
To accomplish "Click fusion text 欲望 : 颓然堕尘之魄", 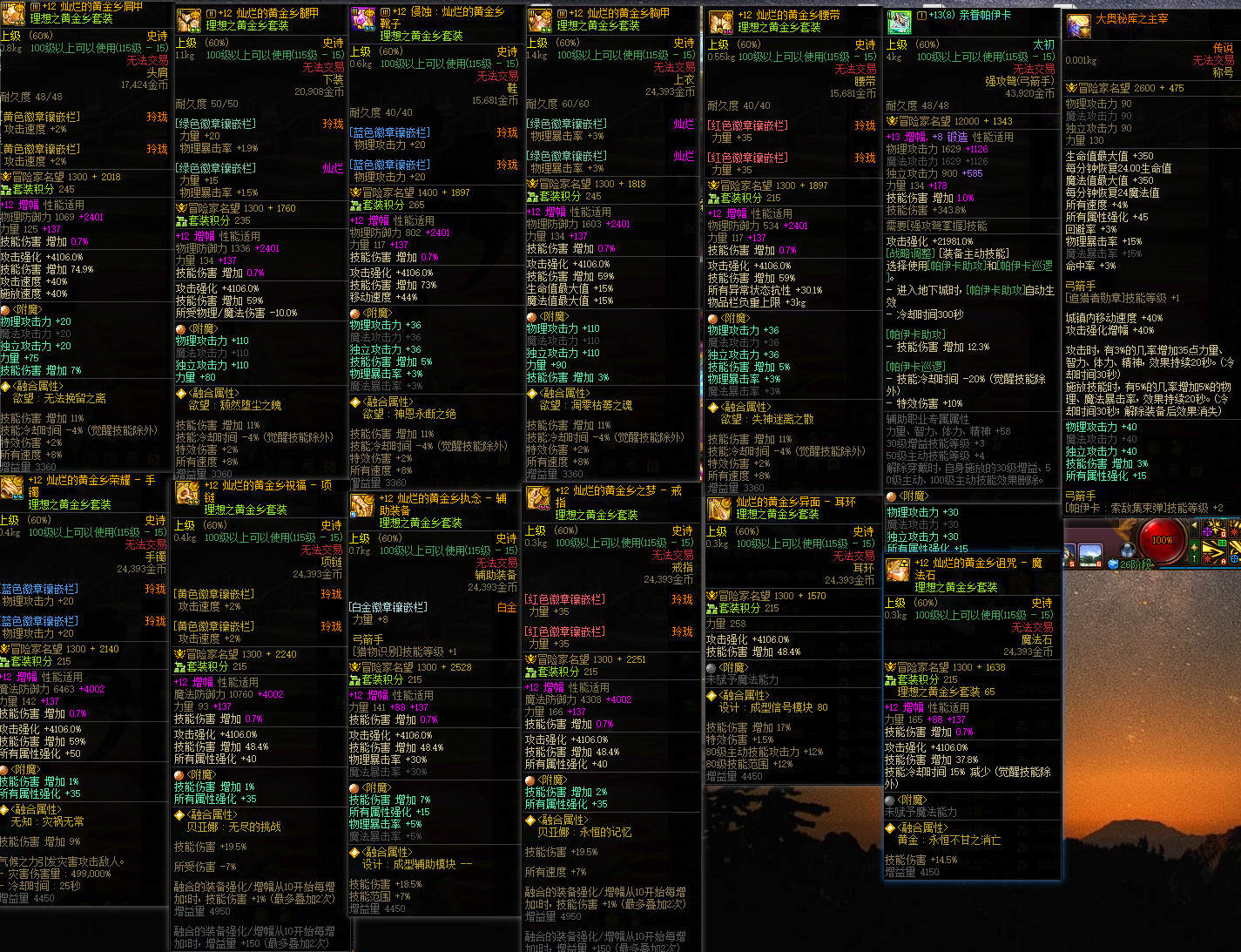I will (235, 405).
